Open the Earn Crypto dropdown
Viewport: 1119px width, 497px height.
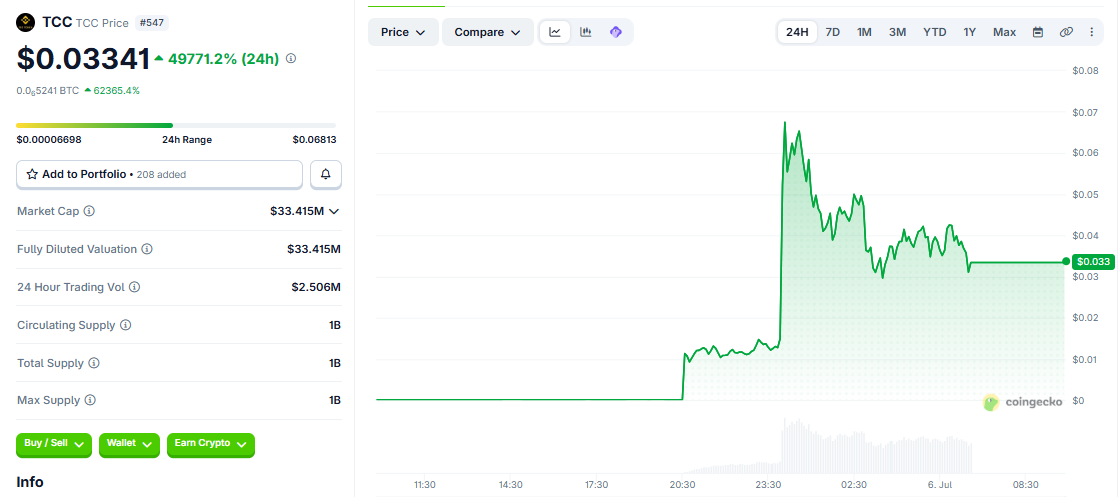pyautogui.click(x=211, y=444)
